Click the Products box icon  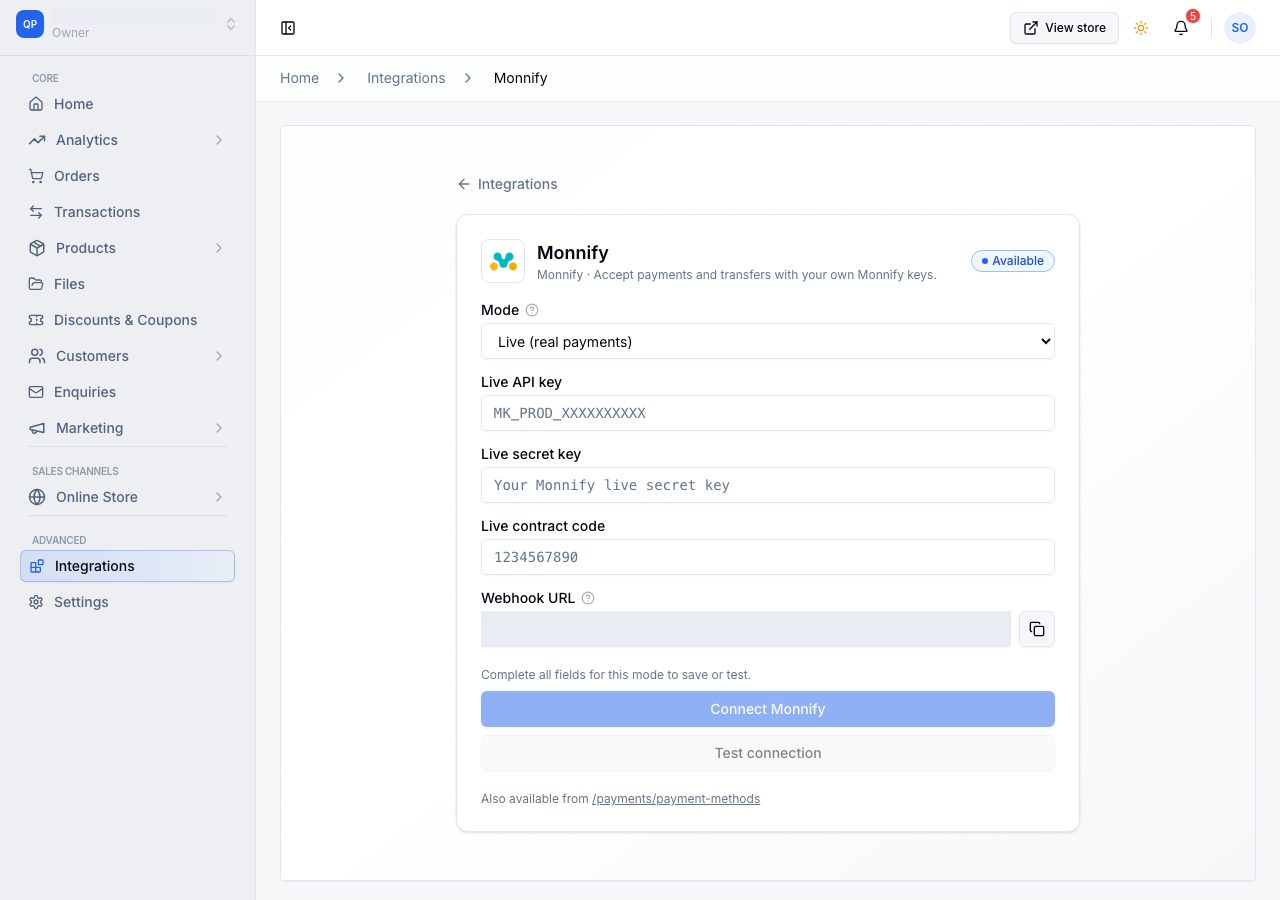pos(37,248)
